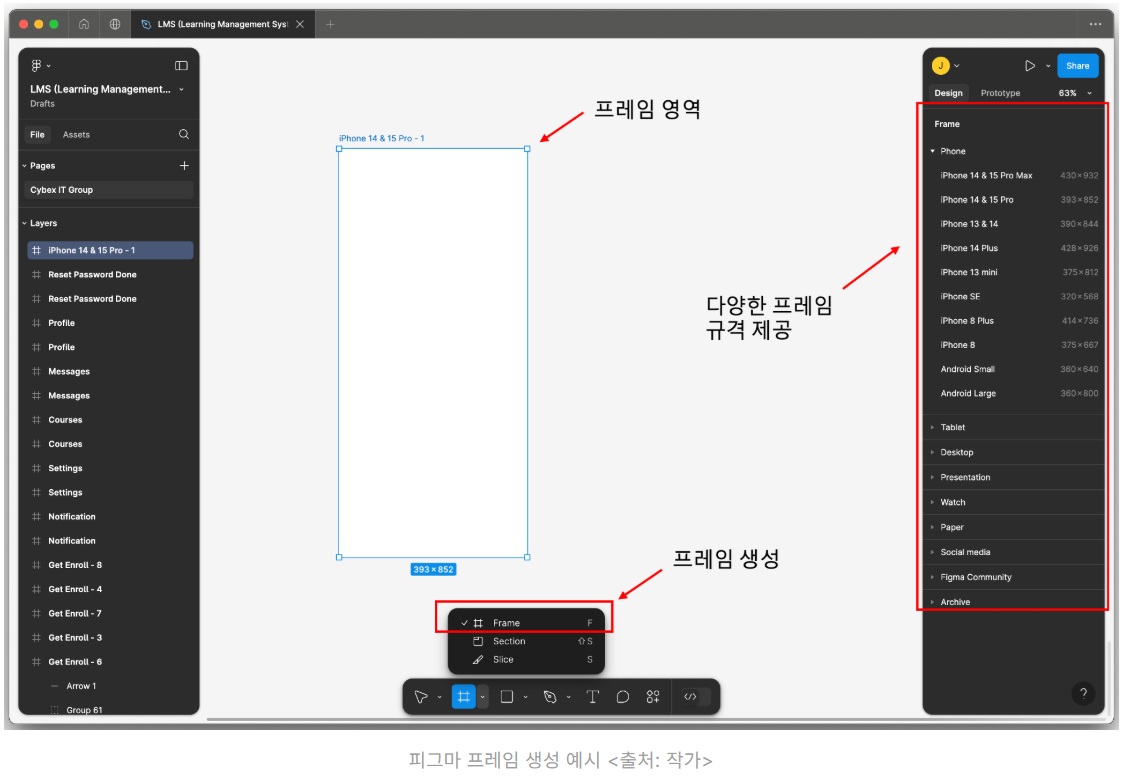The width and height of the screenshot is (1124, 777).
Task: Add a new page with plus icon
Action: pyautogui.click(x=184, y=166)
